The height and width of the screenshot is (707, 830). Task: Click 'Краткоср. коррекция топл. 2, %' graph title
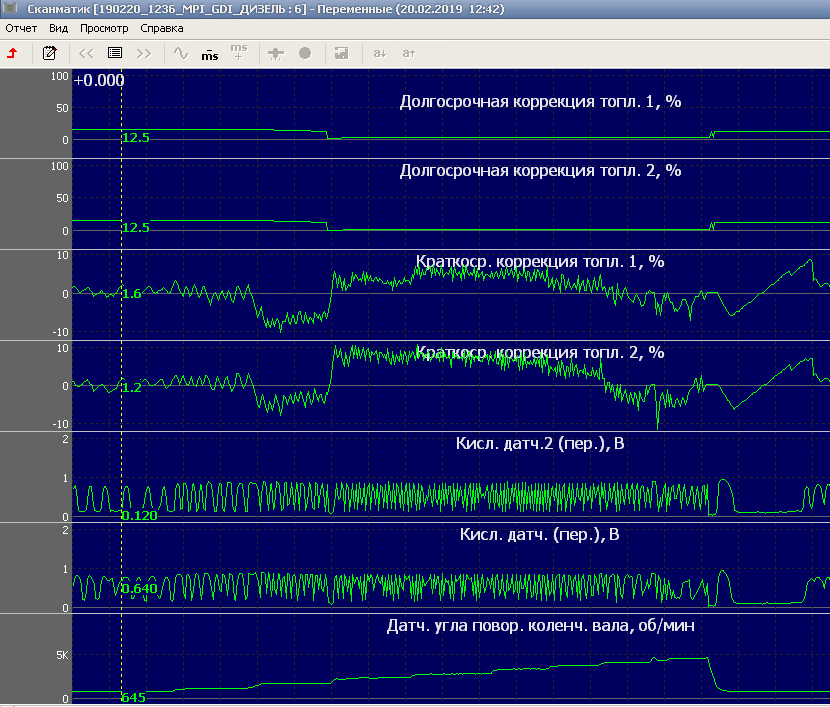coord(540,352)
